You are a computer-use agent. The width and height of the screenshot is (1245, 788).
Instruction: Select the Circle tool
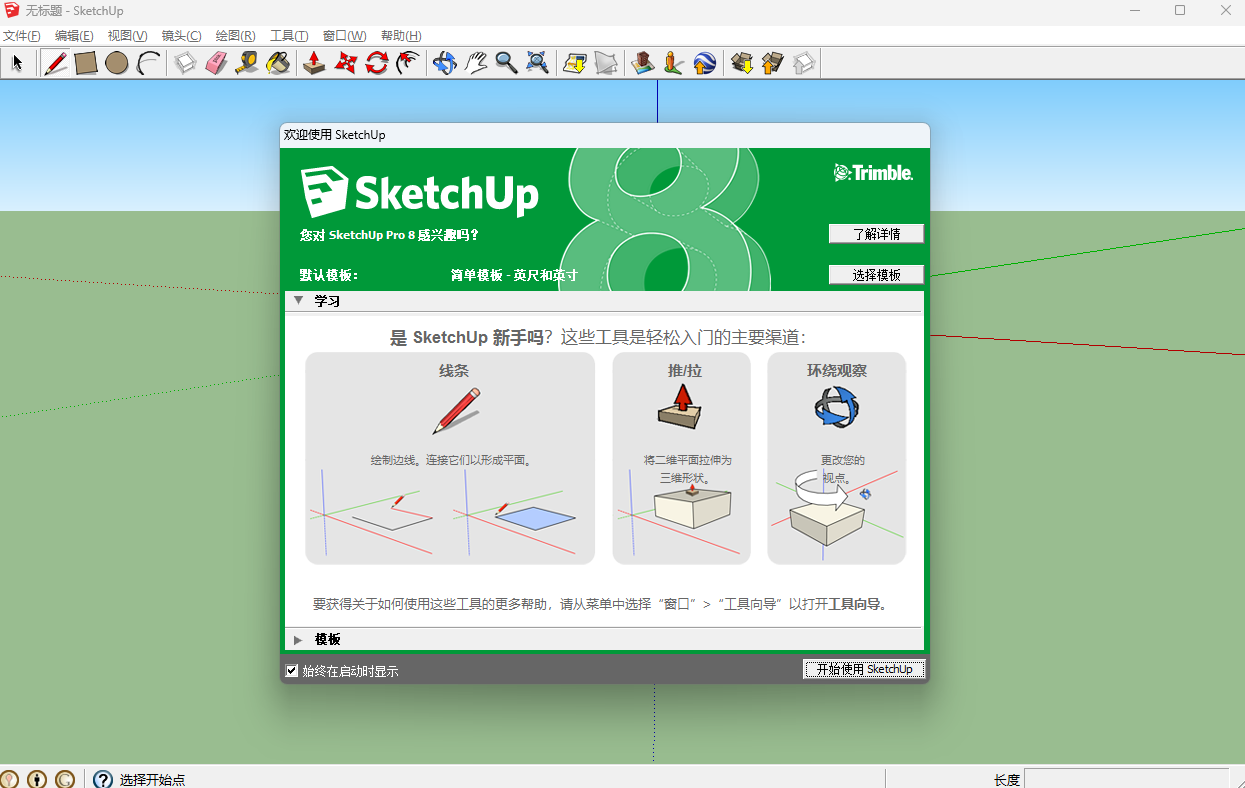click(117, 63)
